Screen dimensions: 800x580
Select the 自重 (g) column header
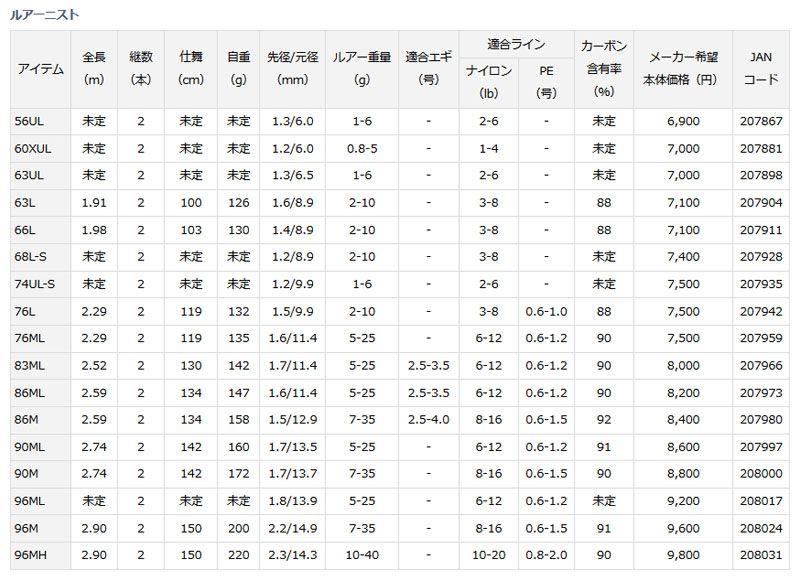238,69
